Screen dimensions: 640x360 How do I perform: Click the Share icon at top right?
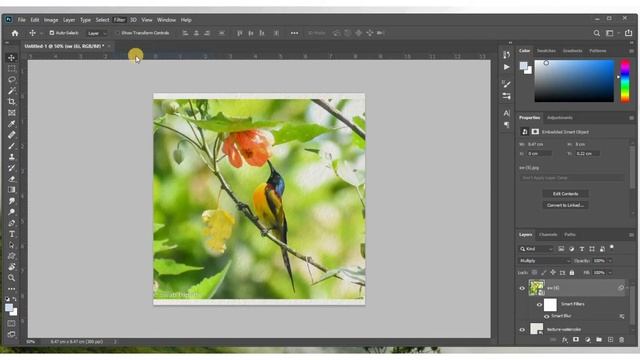pos(628,33)
